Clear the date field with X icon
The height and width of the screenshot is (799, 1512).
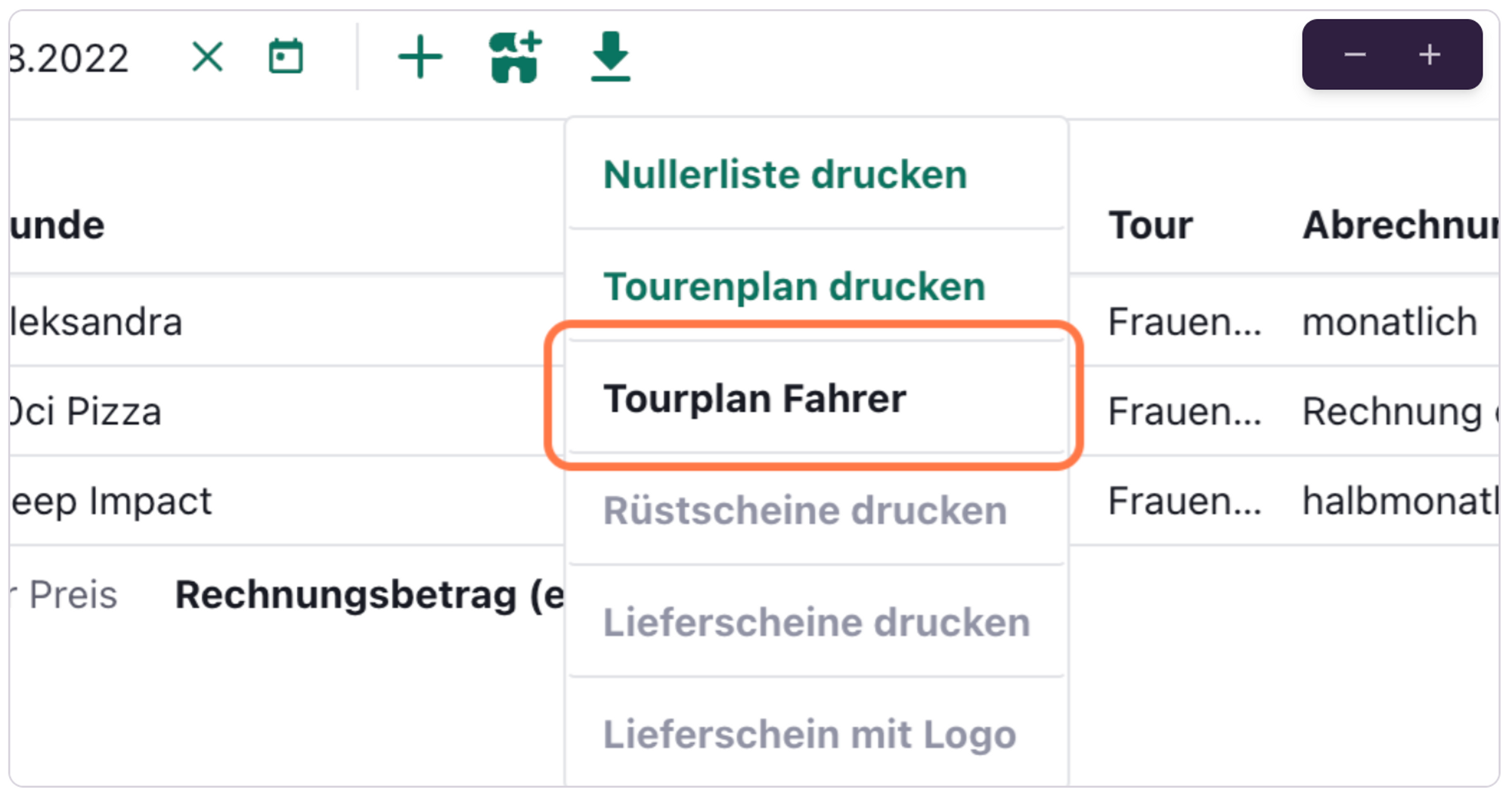[x=207, y=57]
